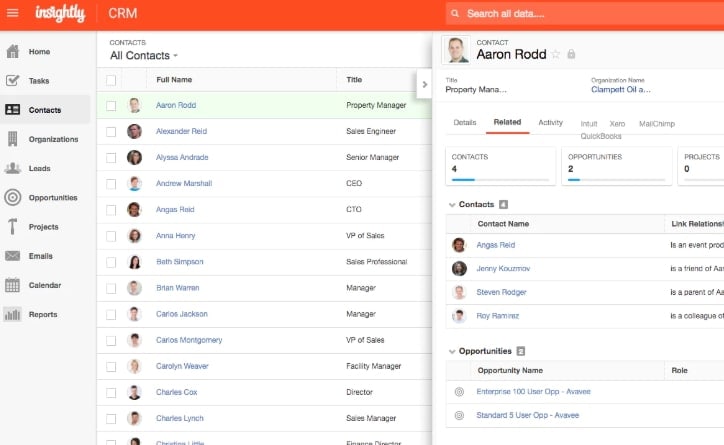This screenshot has width=724, height=445.
Task: Click target icon for Standard 5 User Opp
Action: 459,415
